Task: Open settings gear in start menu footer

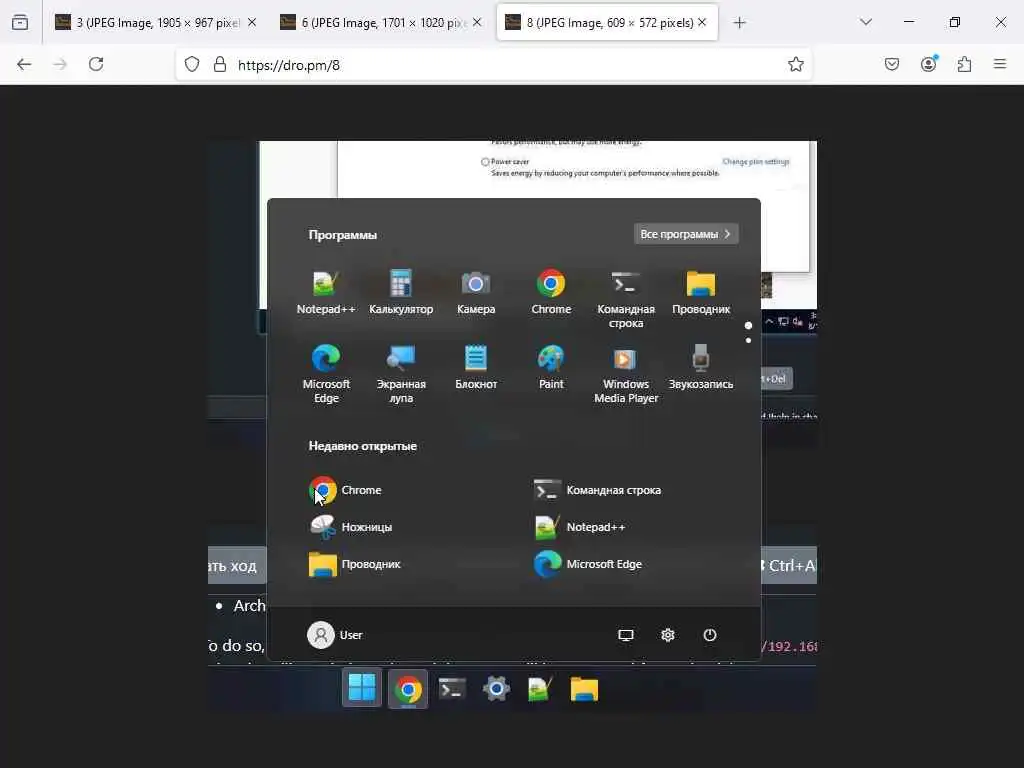Action: (x=667, y=635)
